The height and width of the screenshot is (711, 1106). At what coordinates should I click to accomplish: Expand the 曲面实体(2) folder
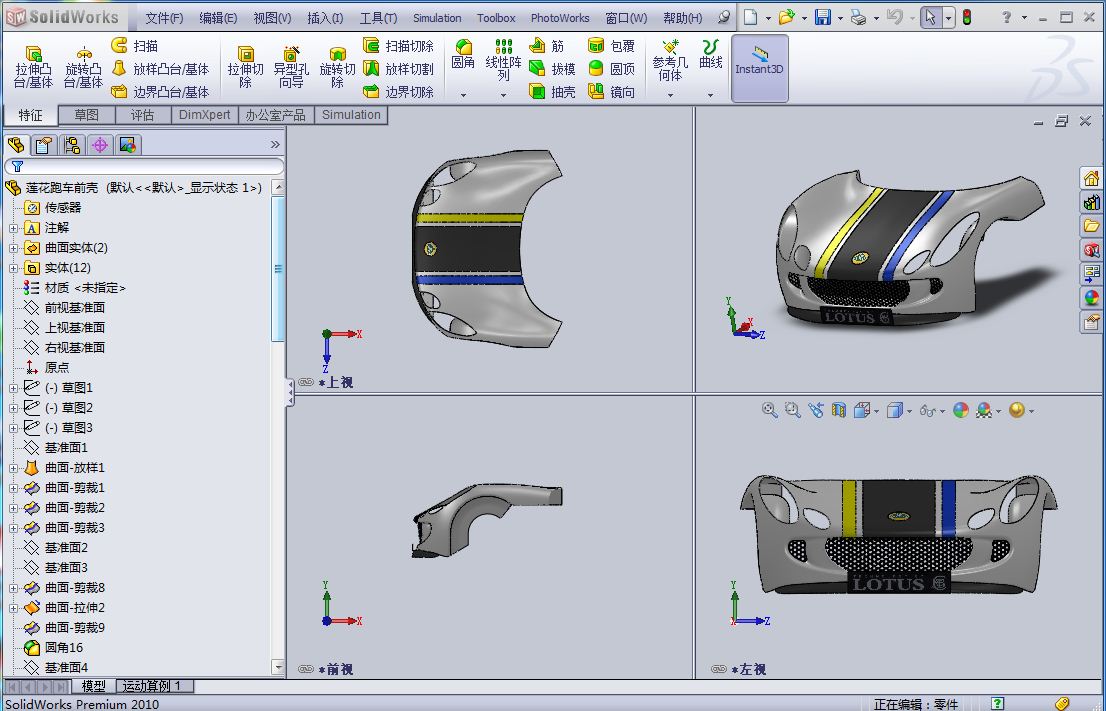pyautogui.click(x=13, y=248)
